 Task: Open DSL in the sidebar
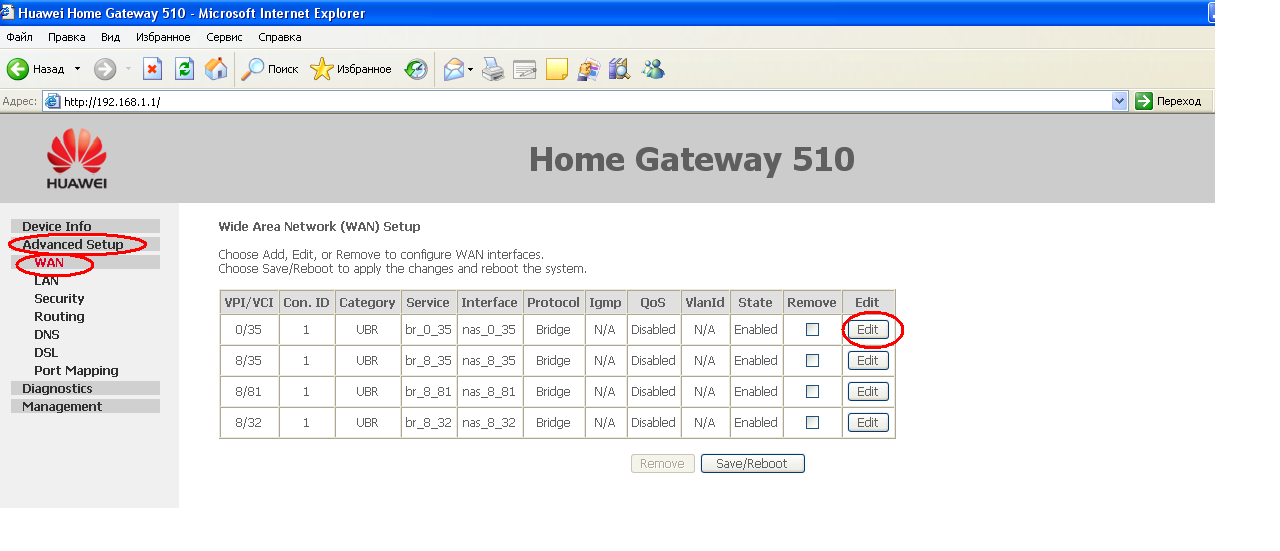click(x=46, y=352)
